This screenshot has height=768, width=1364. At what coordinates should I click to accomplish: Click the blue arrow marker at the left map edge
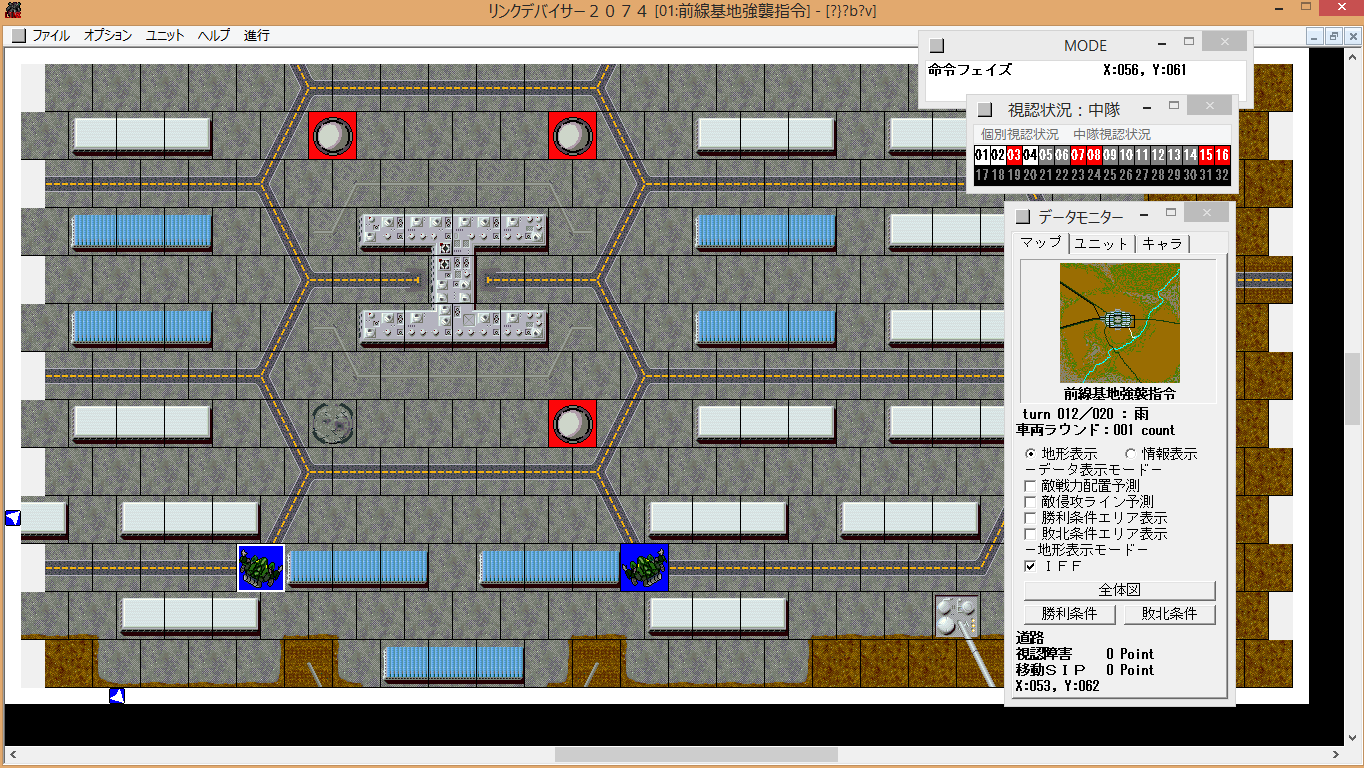(13, 517)
